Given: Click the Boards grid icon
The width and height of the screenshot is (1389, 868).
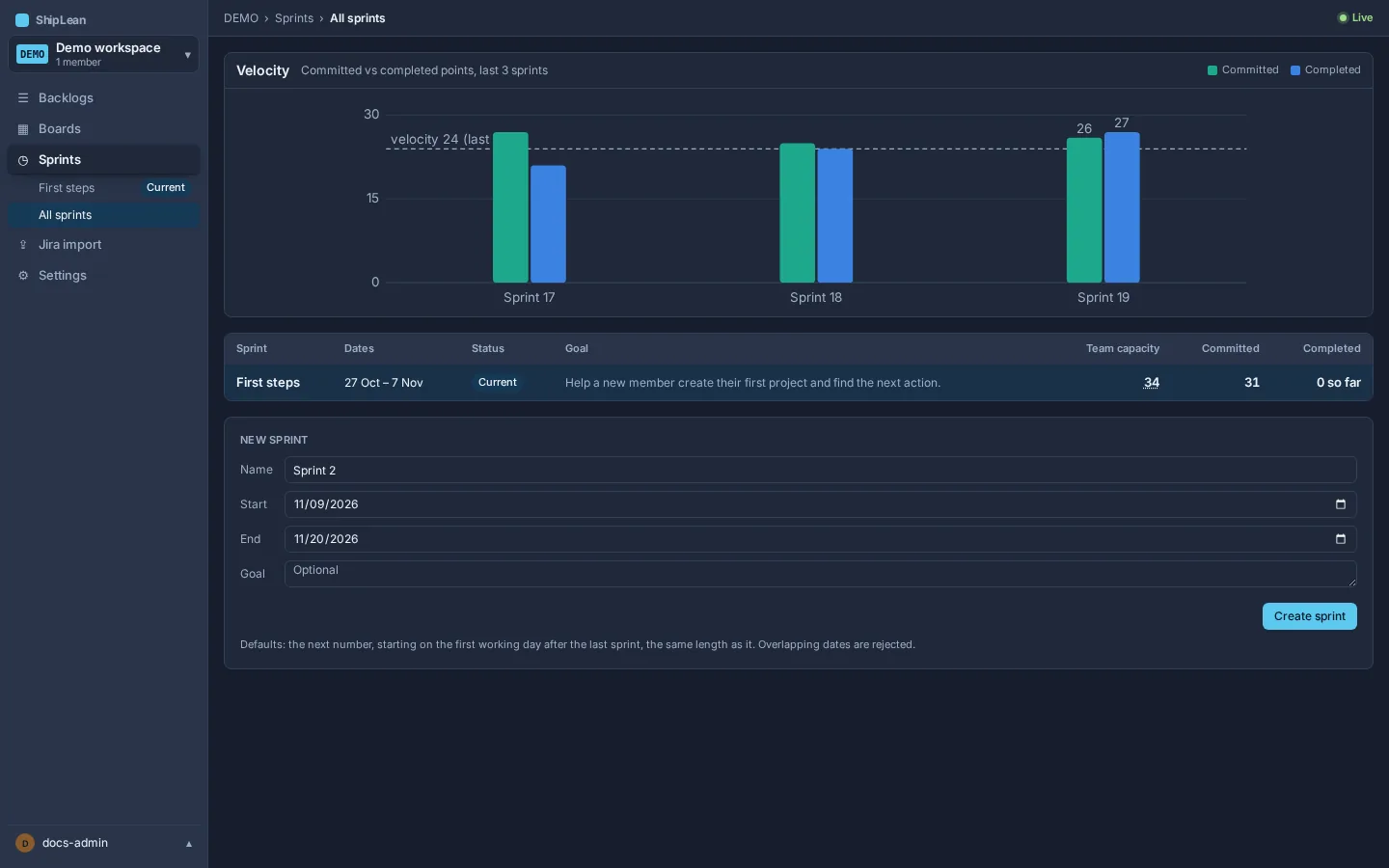Looking at the screenshot, I should 23,129.
